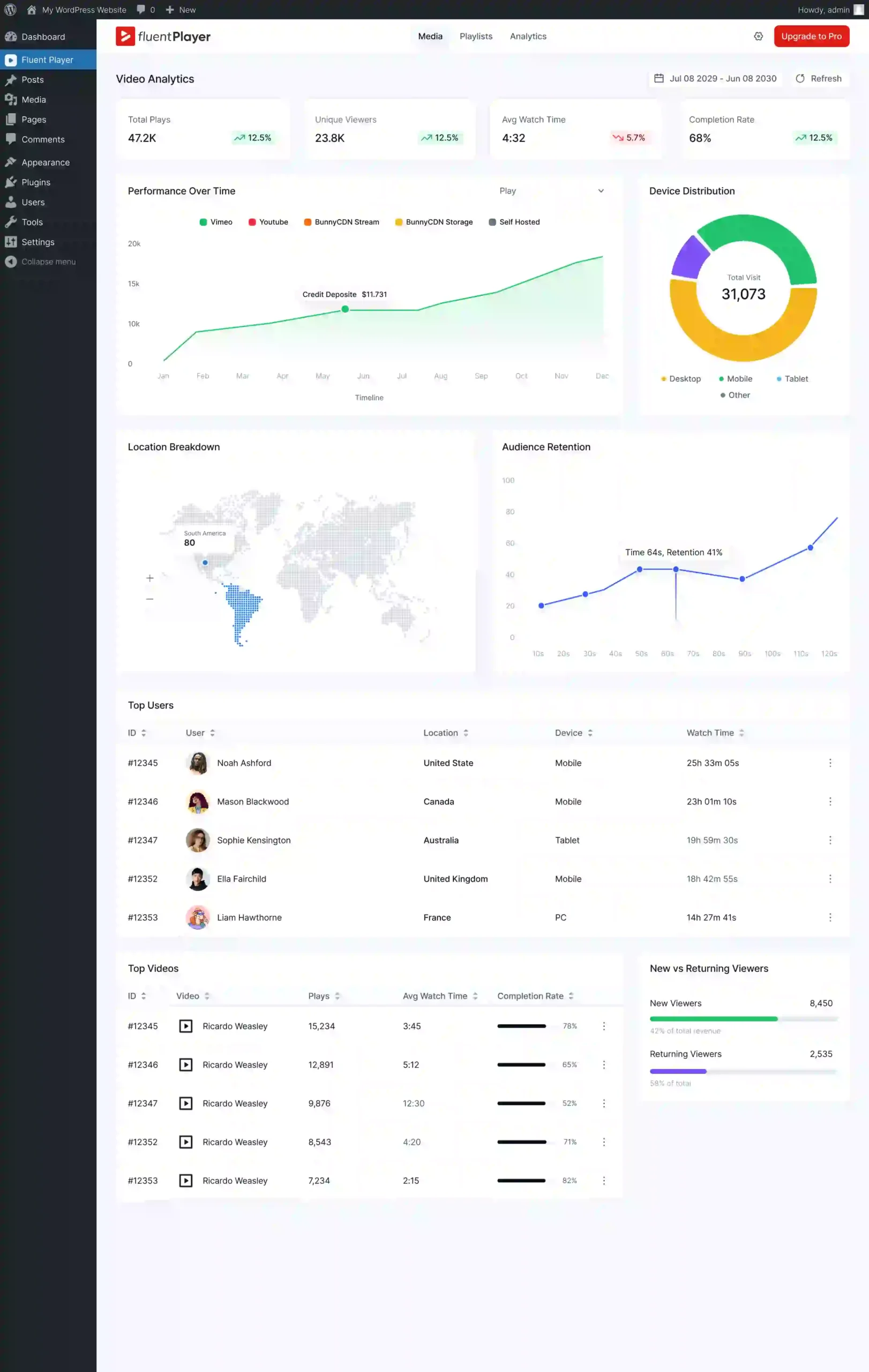Toggle Vimeo data on the performance chart
The height and width of the screenshot is (1372, 869).
215,222
